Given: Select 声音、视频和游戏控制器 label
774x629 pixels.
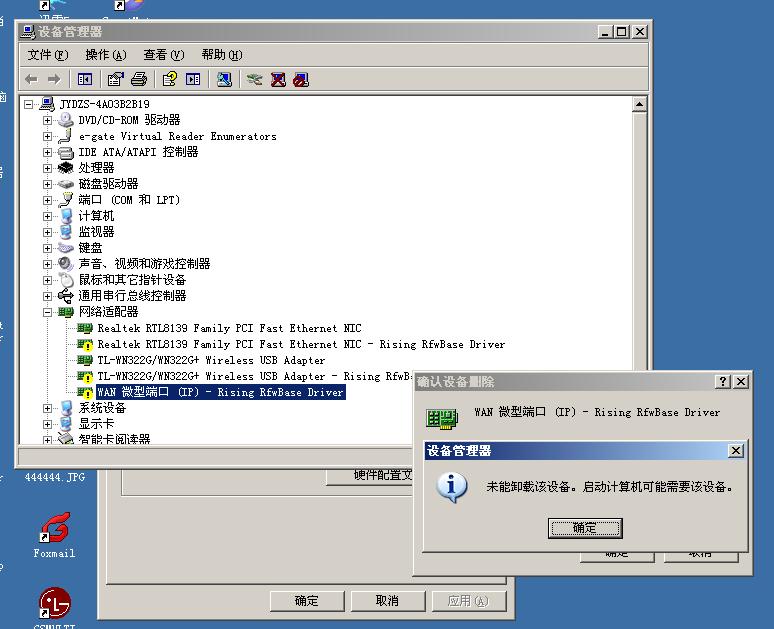Looking at the screenshot, I should [144, 264].
